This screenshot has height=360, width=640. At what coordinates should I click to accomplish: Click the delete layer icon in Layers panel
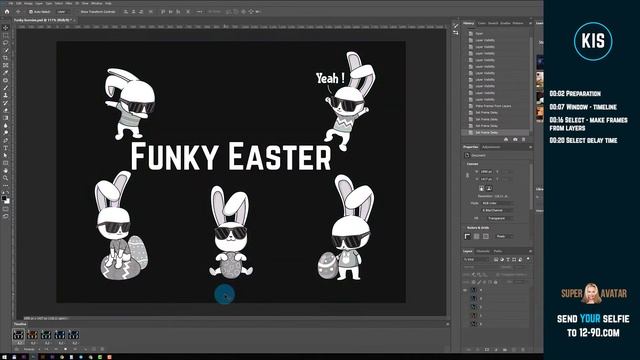point(524,350)
